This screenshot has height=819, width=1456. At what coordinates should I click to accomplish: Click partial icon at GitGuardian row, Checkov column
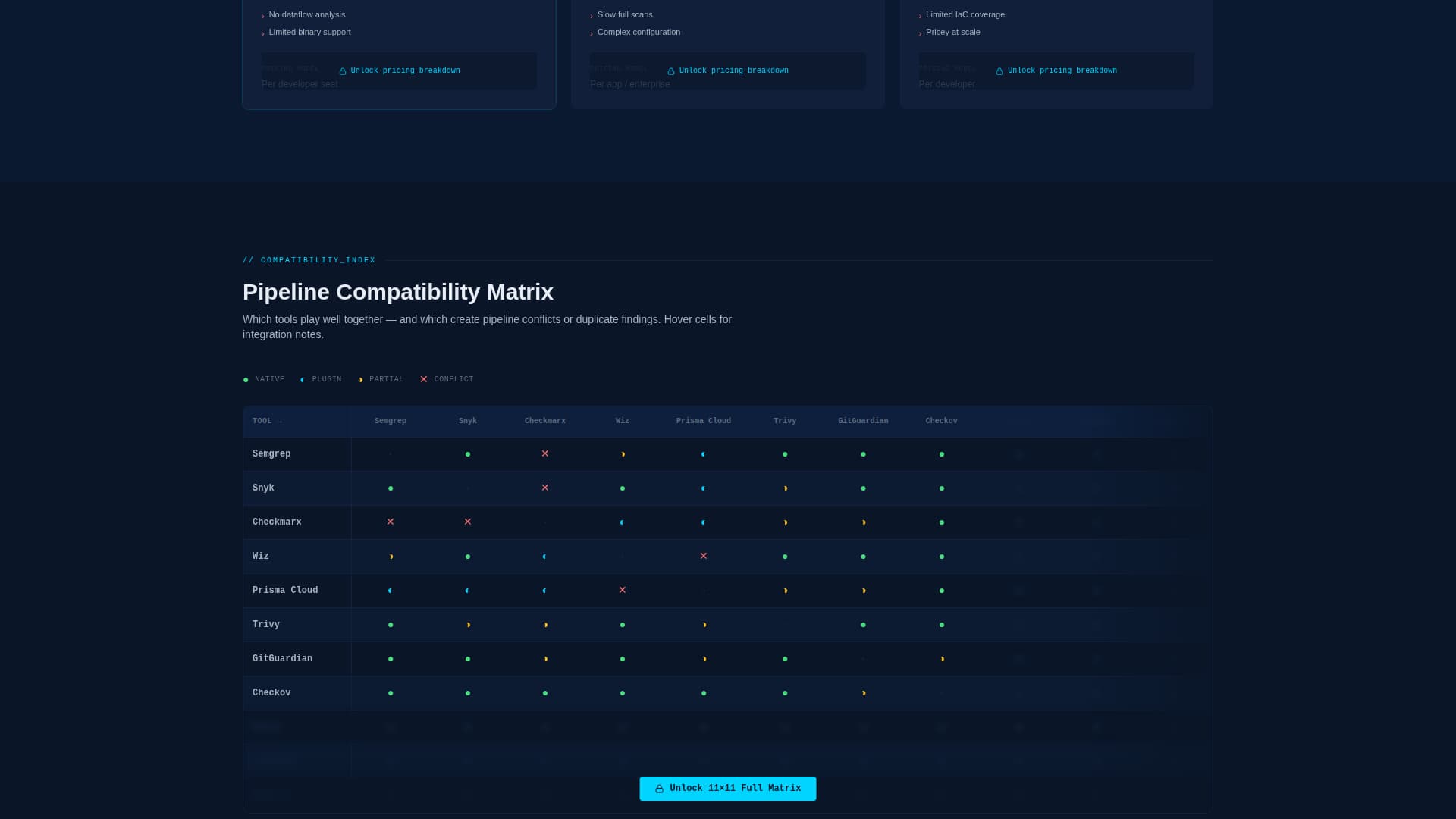(x=943, y=659)
